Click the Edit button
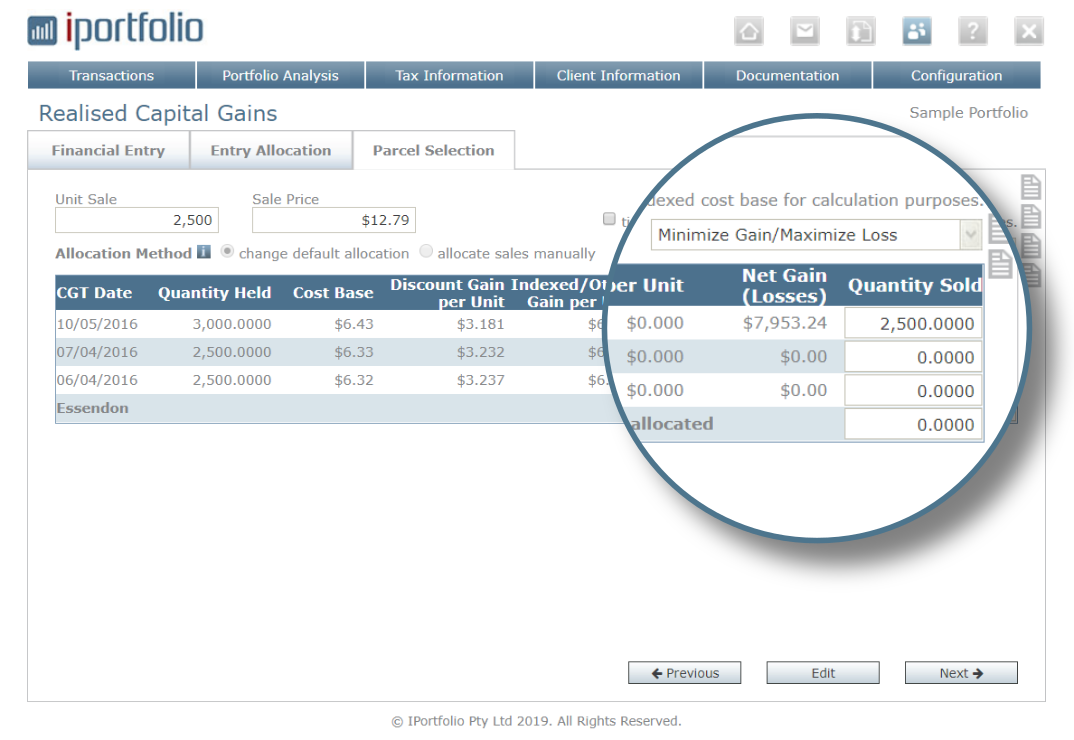Screen dimensions: 1074x740 tap(823, 673)
